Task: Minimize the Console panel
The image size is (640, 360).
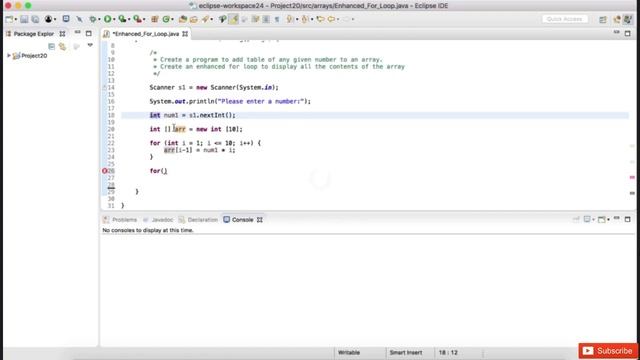Action: pyautogui.click(x=617, y=219)
